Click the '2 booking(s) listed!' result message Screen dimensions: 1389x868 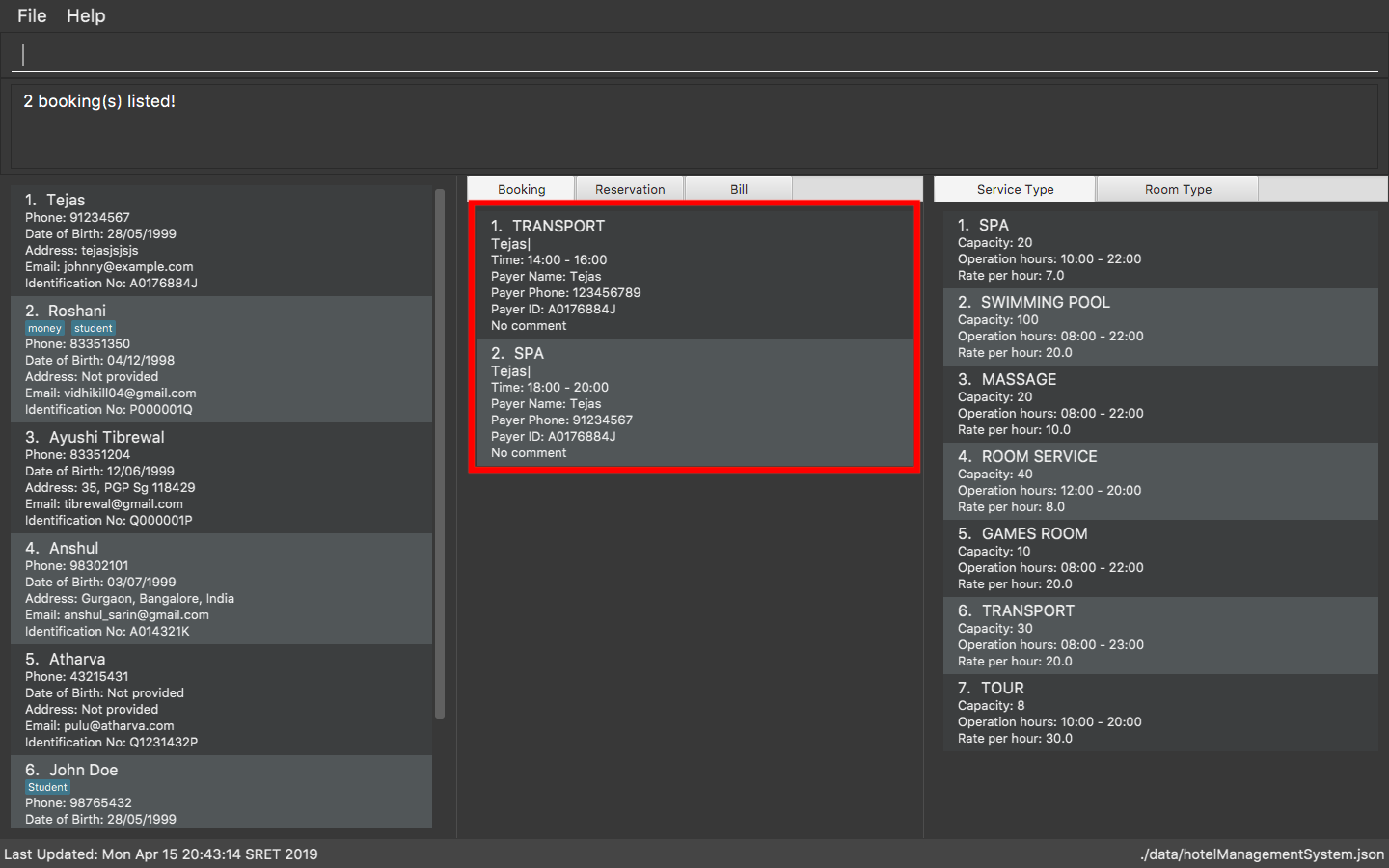coord(99,101)
